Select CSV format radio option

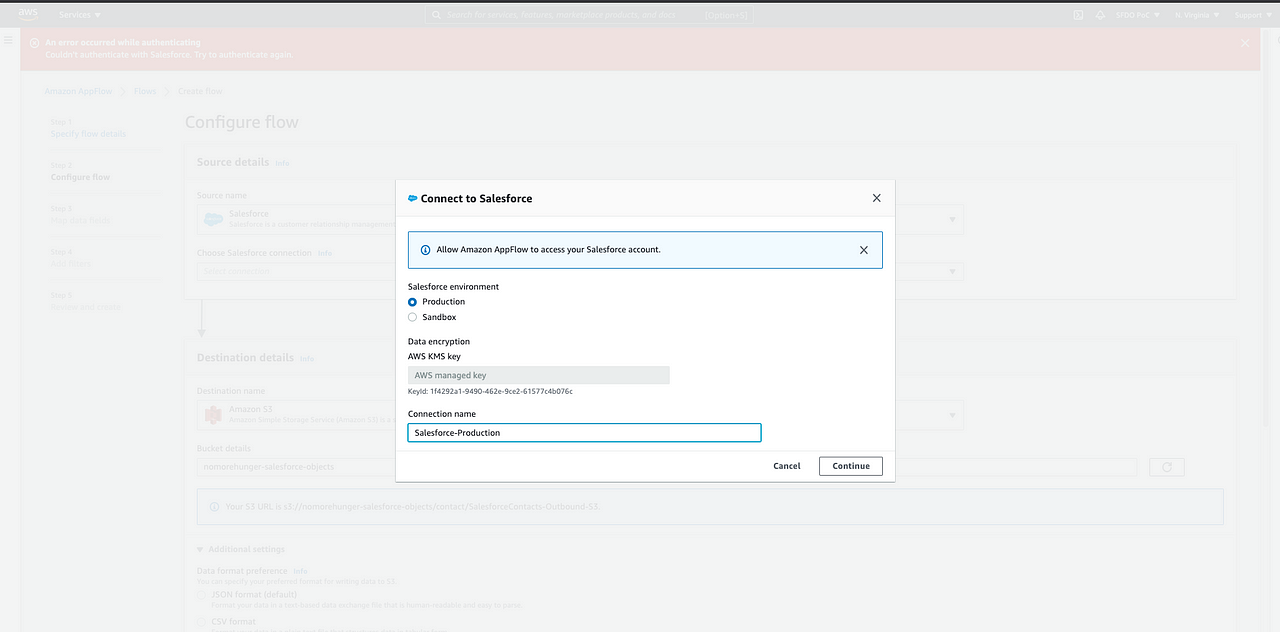click(203, 621)
